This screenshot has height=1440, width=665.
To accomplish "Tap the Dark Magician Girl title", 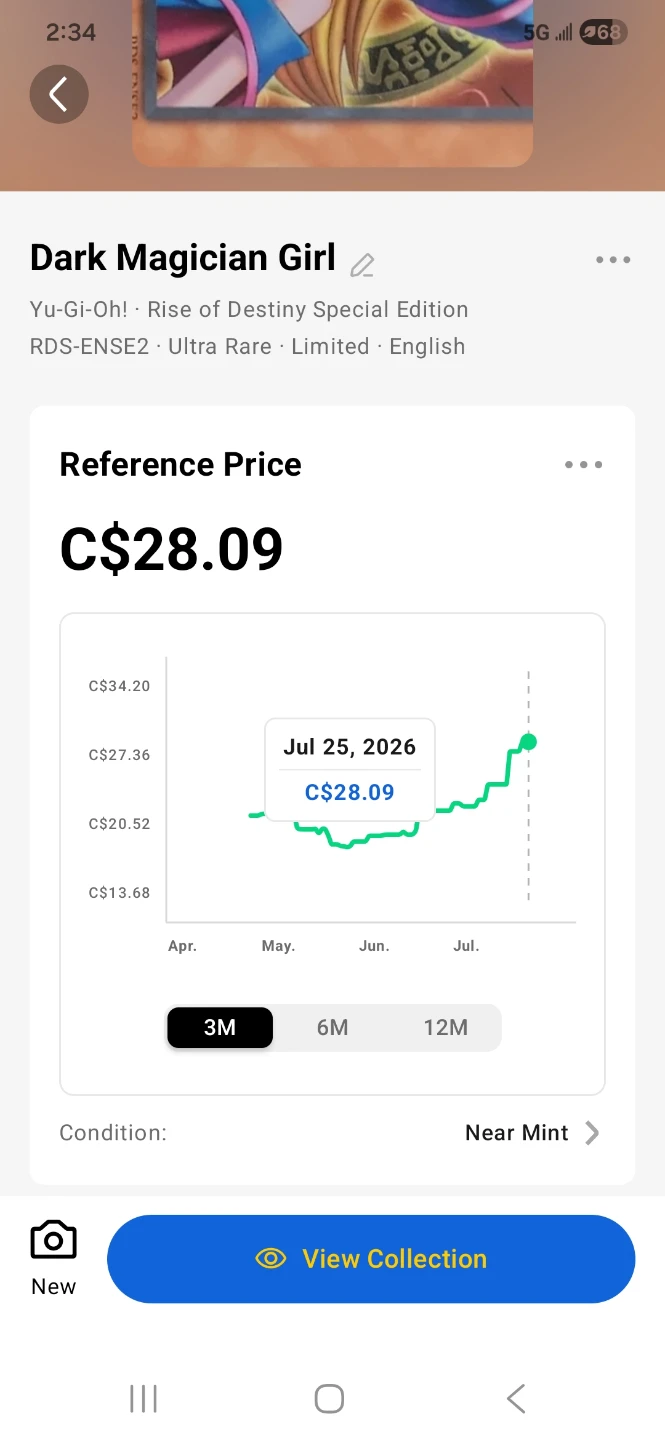I will coord(183,258).
